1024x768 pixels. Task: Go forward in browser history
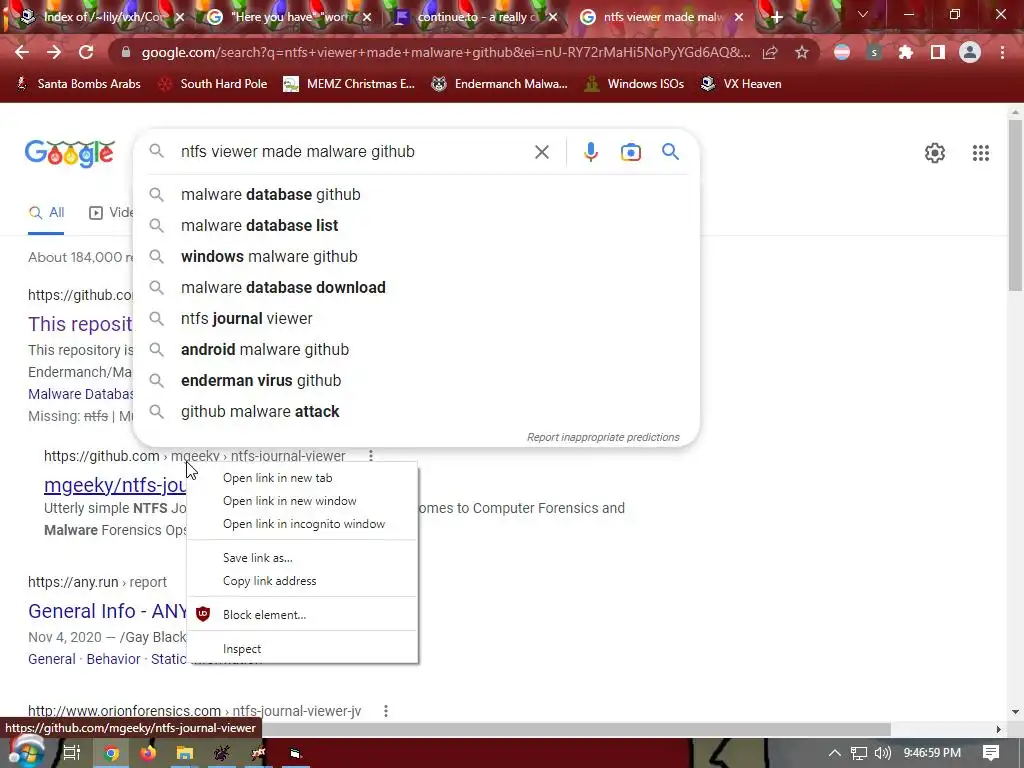54,52
